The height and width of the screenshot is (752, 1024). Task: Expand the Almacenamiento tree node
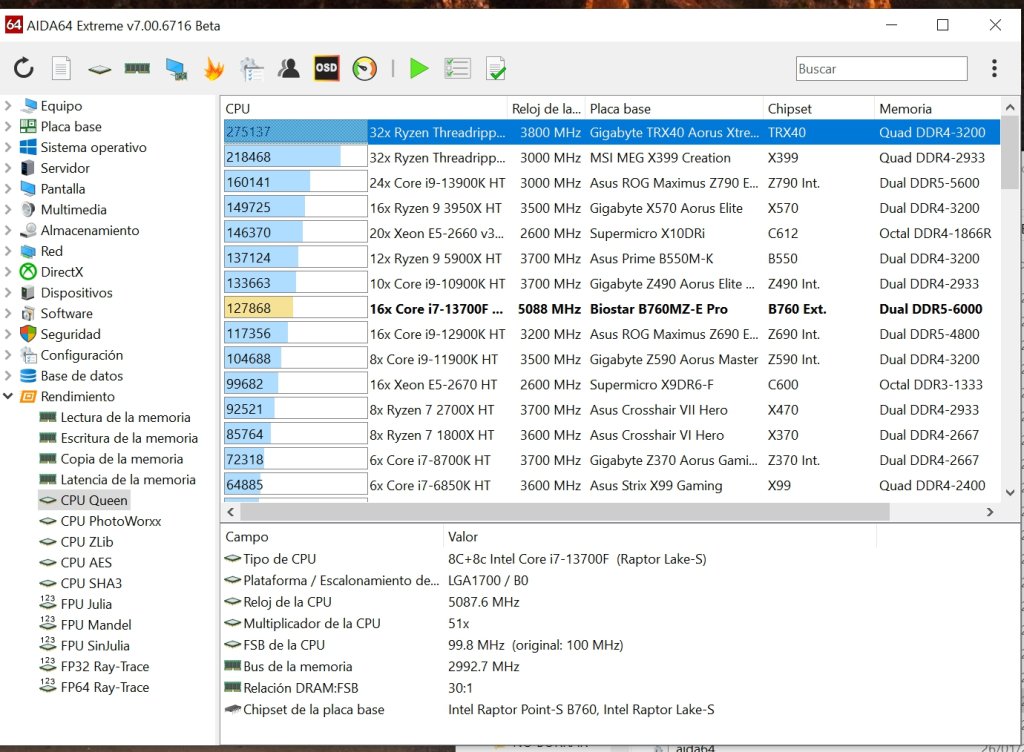[8, 230]
